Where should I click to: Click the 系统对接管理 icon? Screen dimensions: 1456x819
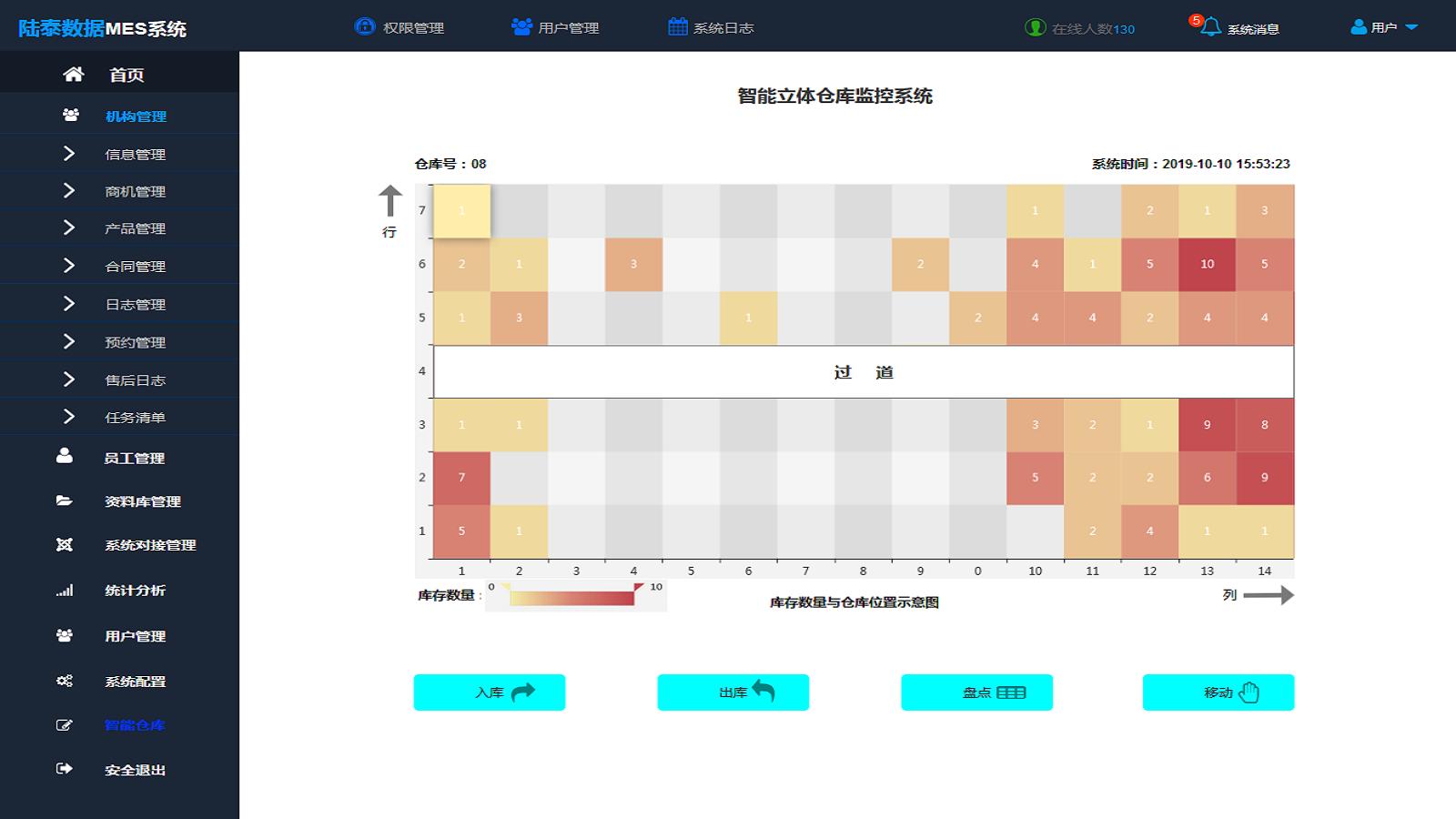click(65, 544)
